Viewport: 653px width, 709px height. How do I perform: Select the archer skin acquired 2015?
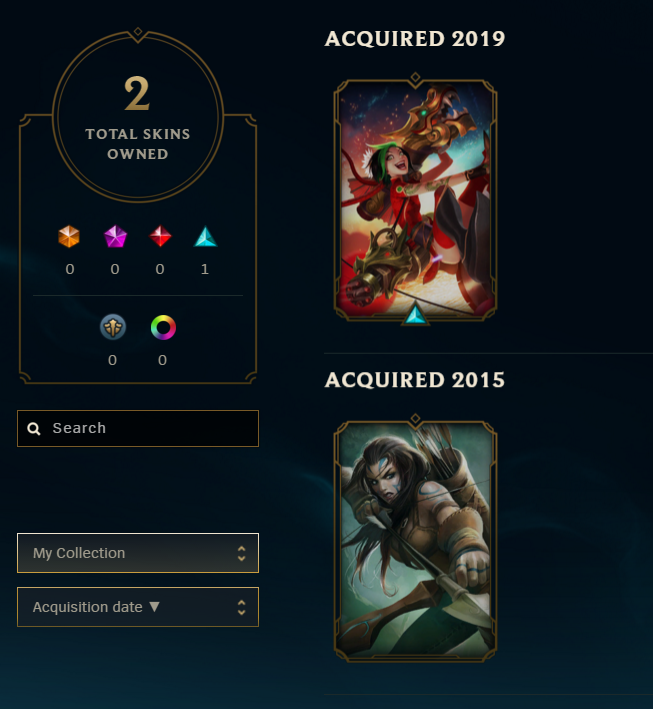[415, 539]
